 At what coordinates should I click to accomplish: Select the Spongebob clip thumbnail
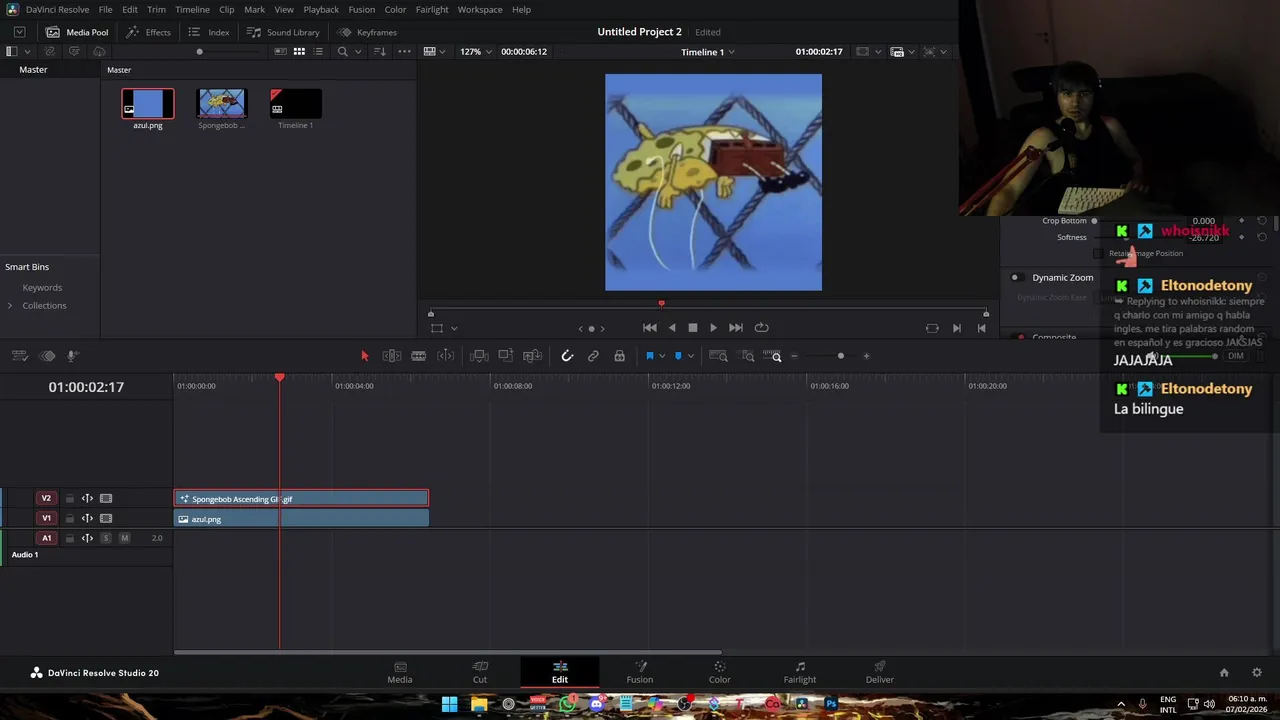pyautogui.click(x=222, y=104)
